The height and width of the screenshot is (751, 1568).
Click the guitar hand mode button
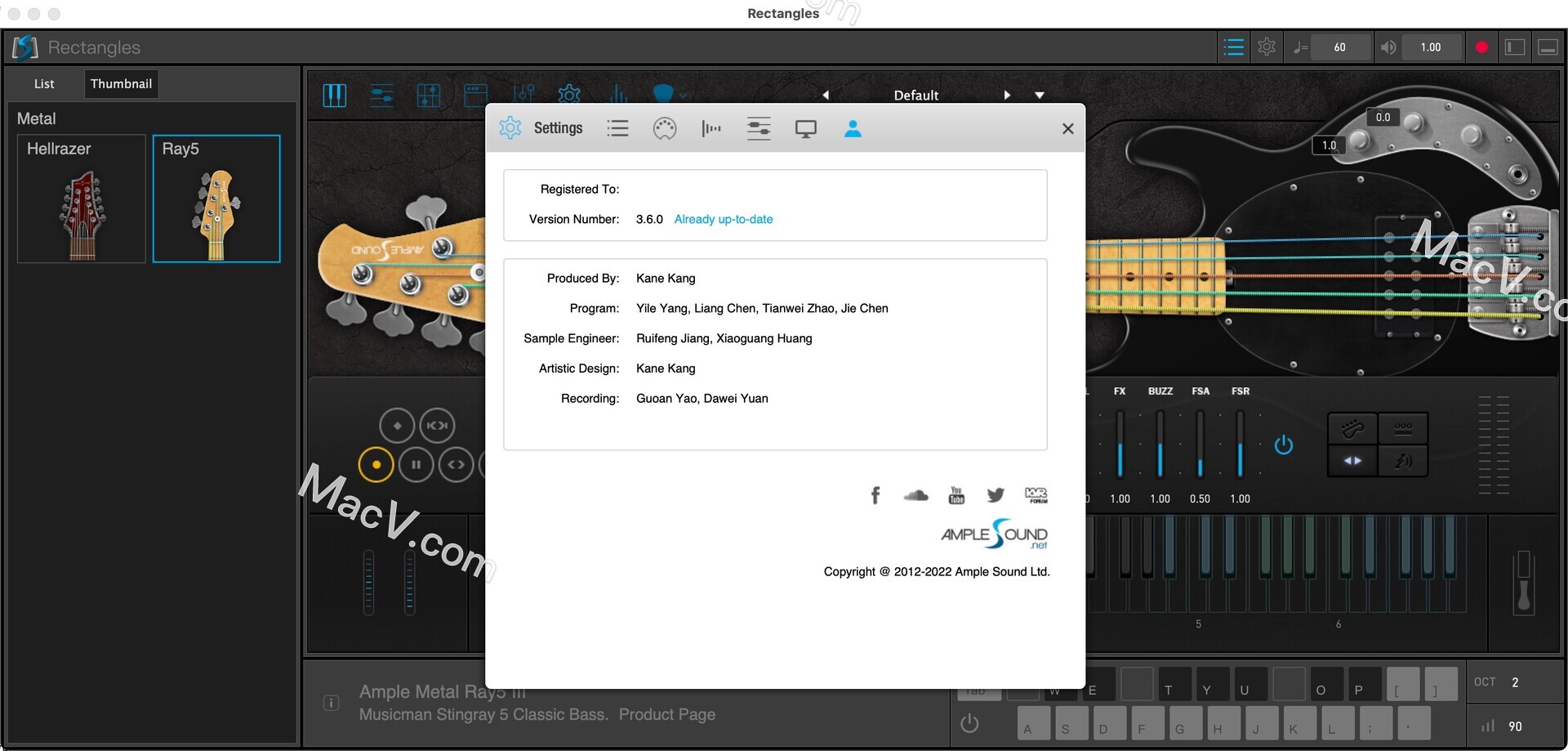coord(1352,427)
